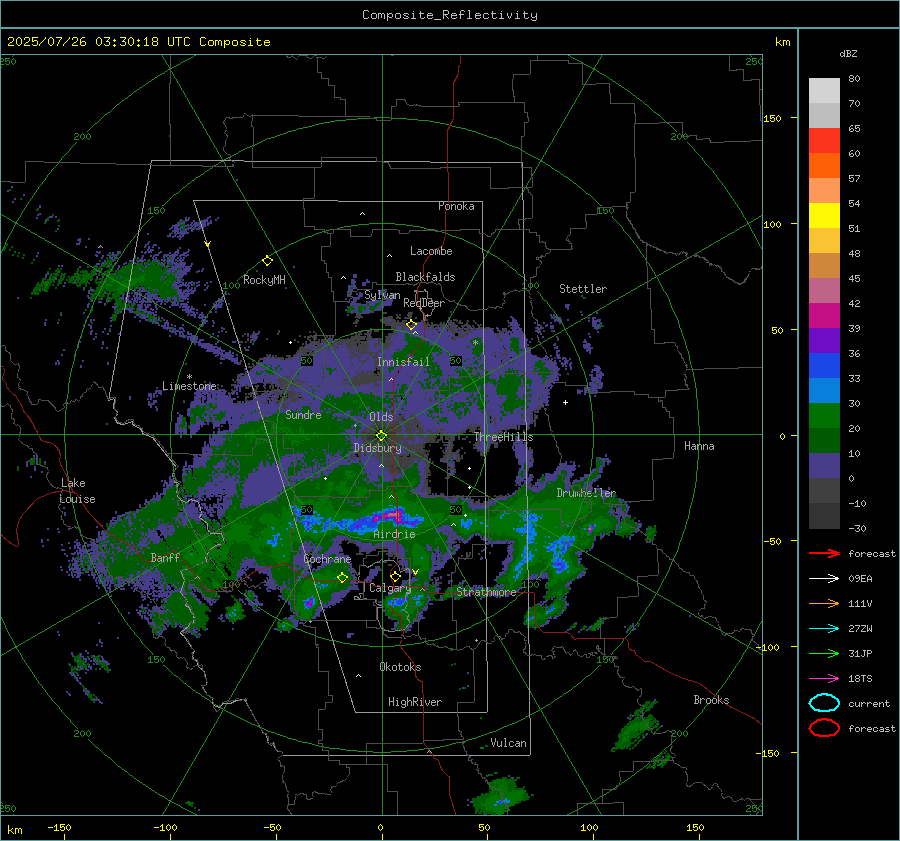The image size is (900, 841).
Task: Click the 09EA legend label
Action: coord(860,579)
